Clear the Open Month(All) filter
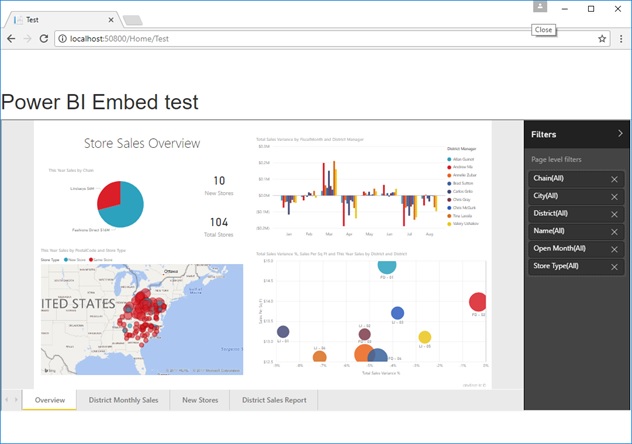This screenshot has height=444, width=632. coord(614,249)
